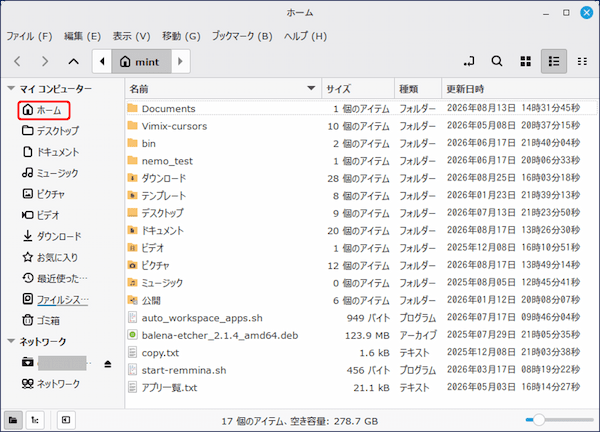Collapse the ネットワーク sidebar section
The image size is (600, 432).
tap(11, 341)
